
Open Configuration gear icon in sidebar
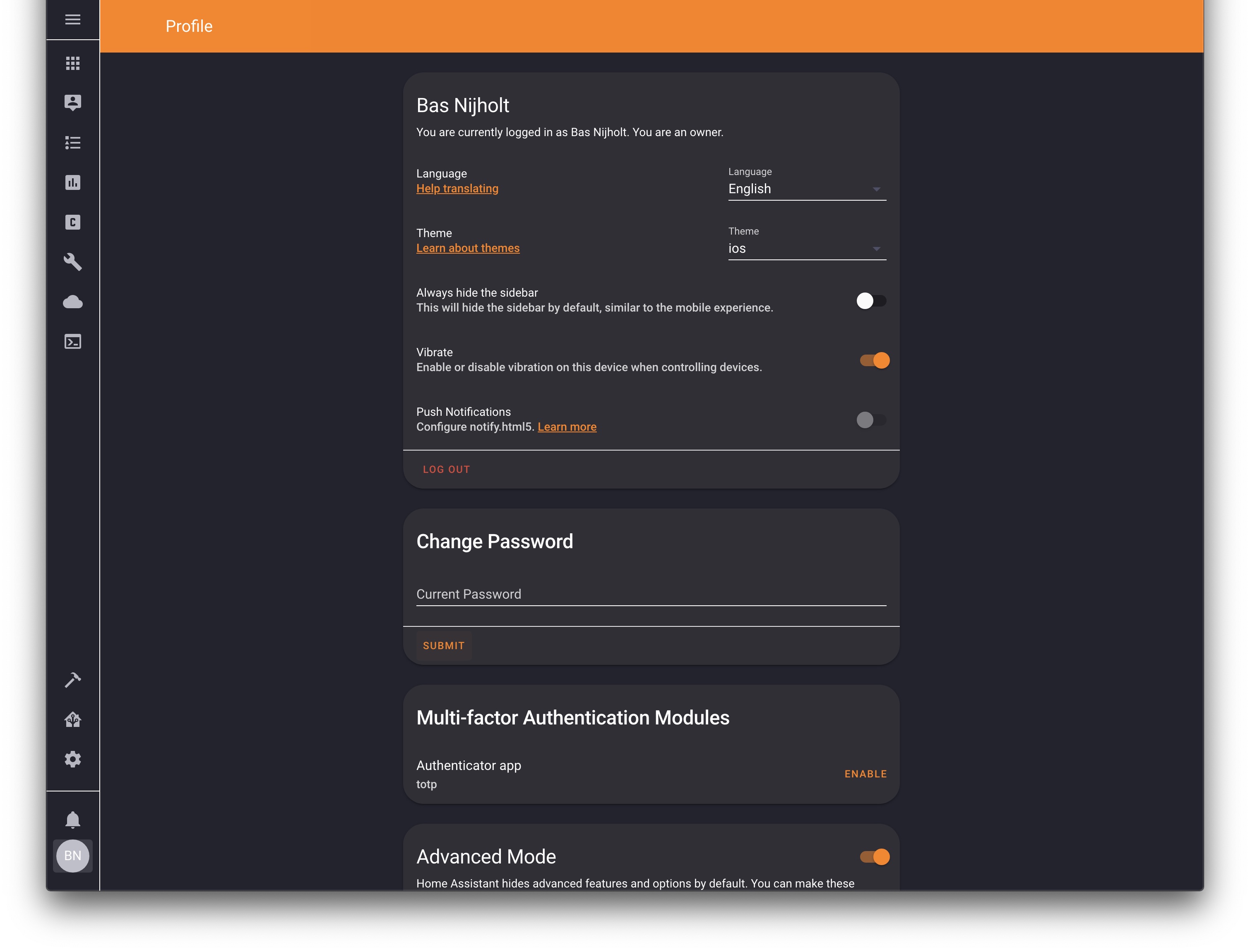pyautogui.click(x=72, y=759)
